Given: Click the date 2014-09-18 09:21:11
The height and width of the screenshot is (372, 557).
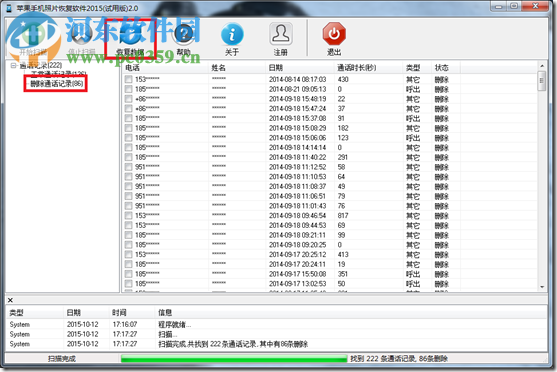Looking at the screenshot, I should [297, 235].
